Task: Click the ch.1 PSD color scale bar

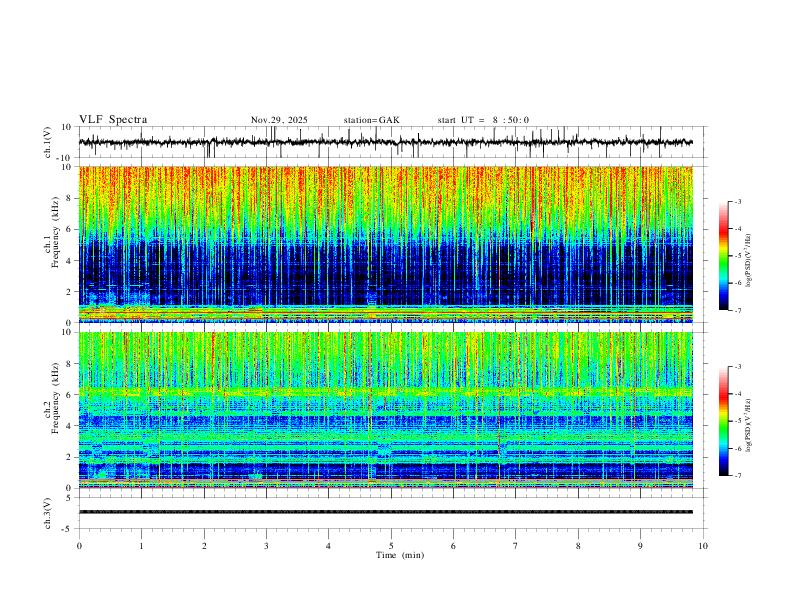Action: pyautogui.click(x=723, y=256)
